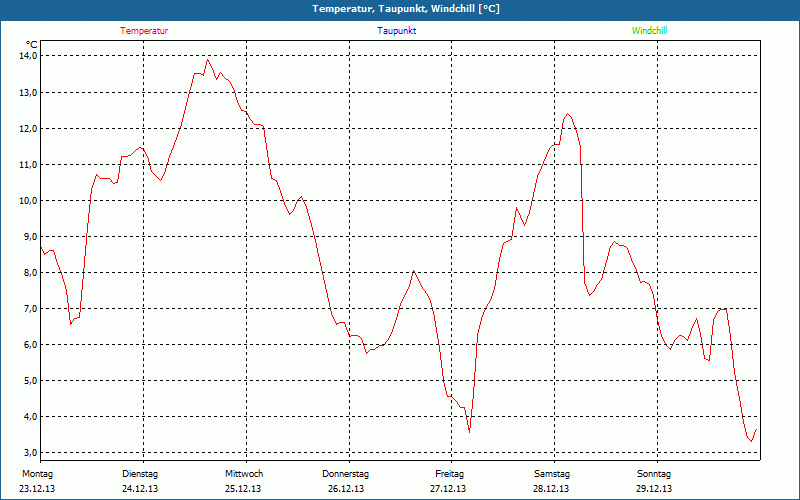Click the Mittwoch day label
Image resolution: width=800 pixels, height=500 pixels.
pyautogui.click(x=244, y=474)
